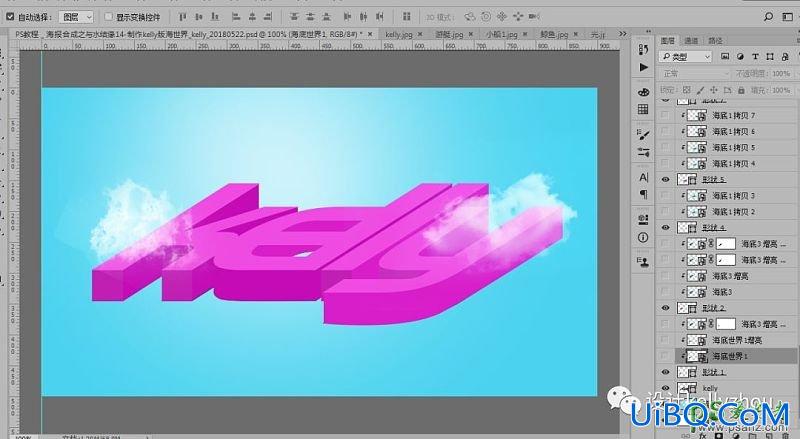The width and height of the screenshot is (800, 439).
Task: Click auto-align layers icon
Action: (407, 17)
